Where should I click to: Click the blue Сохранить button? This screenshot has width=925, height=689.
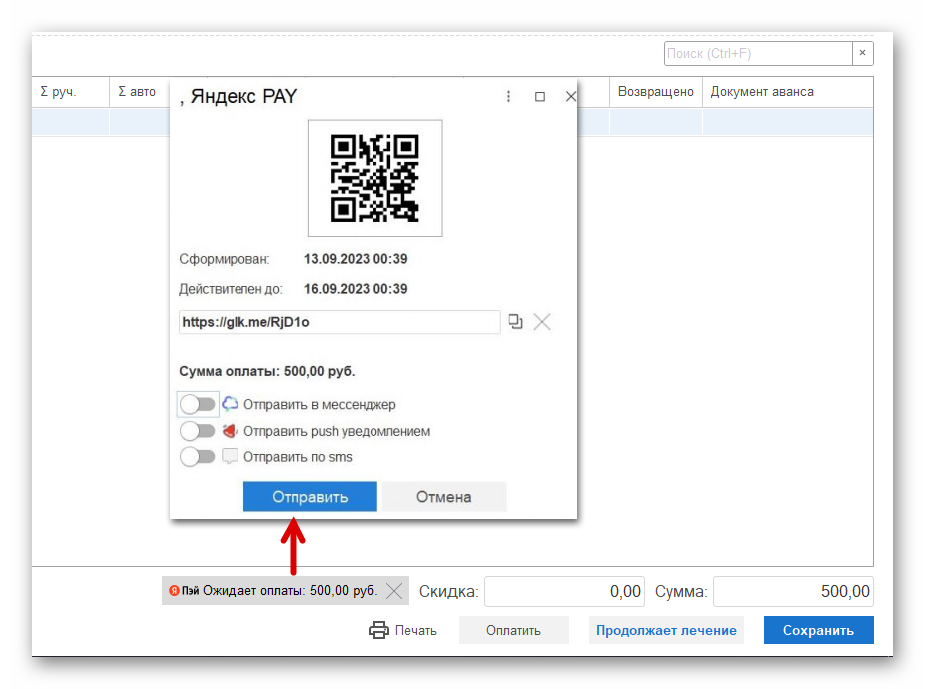pyautogui.click(x=818, y=630)
